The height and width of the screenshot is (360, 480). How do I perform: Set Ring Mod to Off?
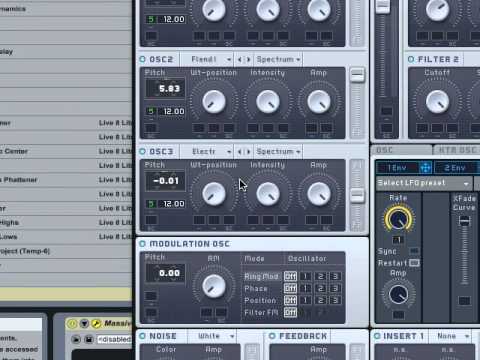pos(290,276)
